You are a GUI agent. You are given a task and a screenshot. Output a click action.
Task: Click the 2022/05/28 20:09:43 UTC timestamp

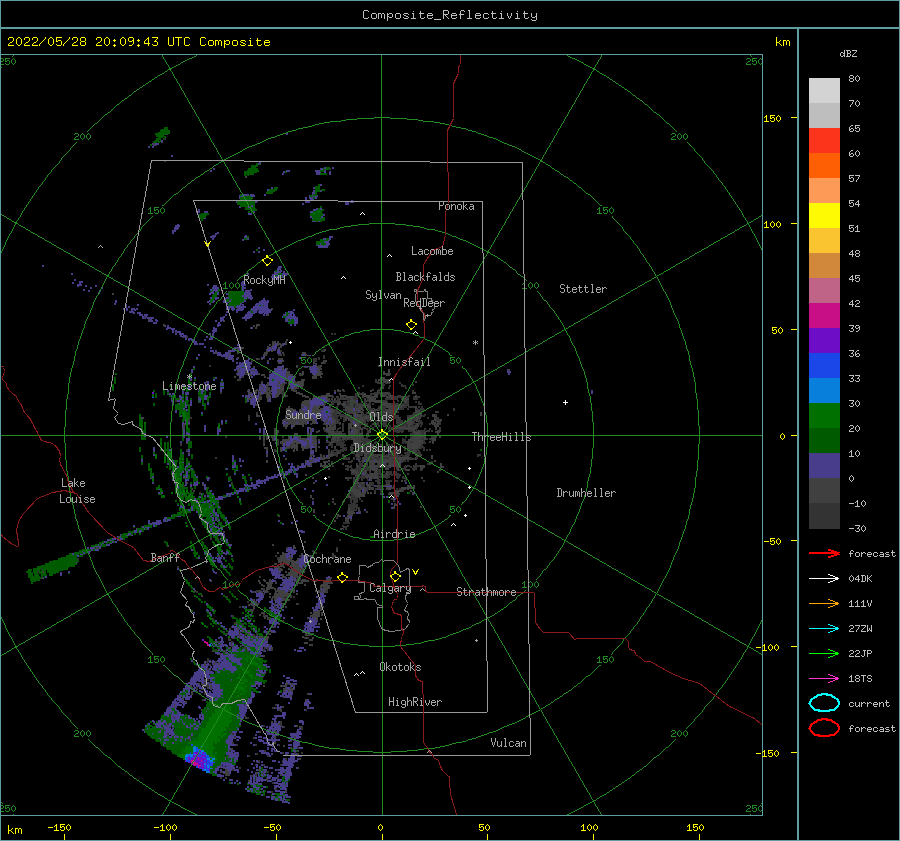coord(99,42)
